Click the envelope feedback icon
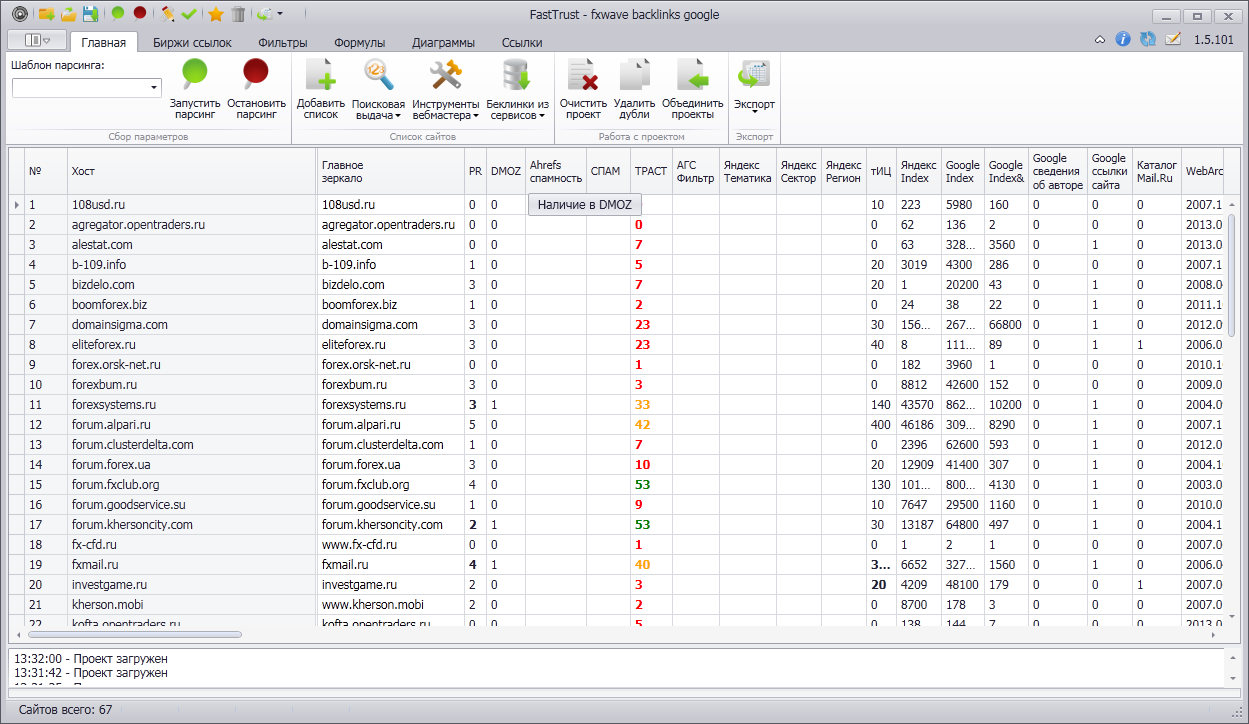The image size is (1249, 724). coord(1173,40)
